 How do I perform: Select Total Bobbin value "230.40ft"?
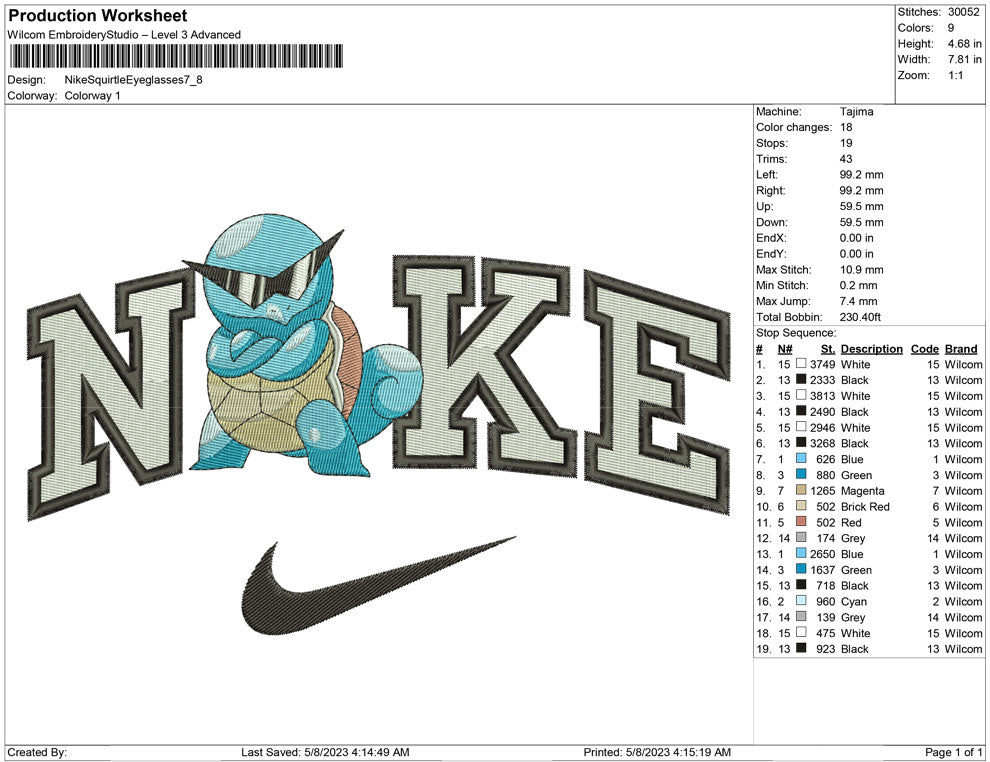860,317
